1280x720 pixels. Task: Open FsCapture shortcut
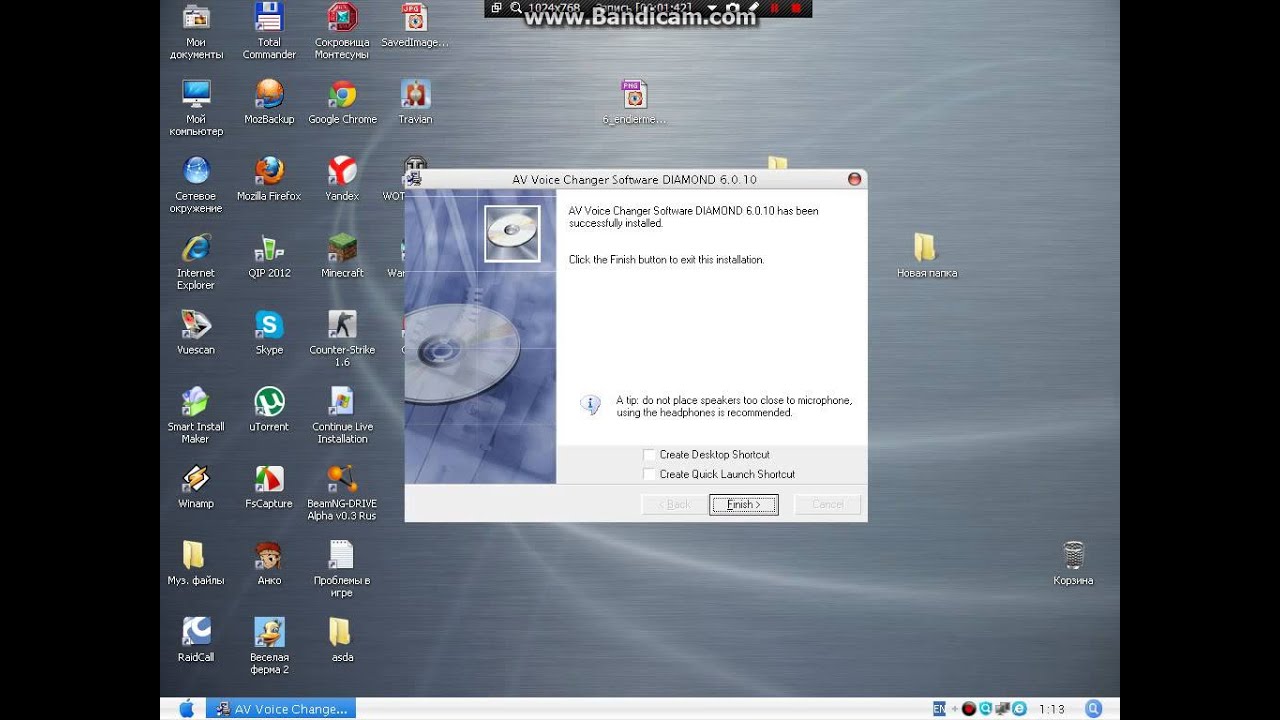(x=269, y=487)
